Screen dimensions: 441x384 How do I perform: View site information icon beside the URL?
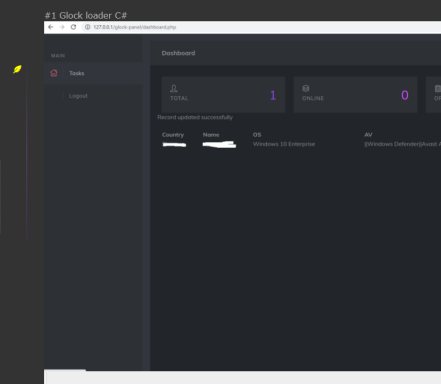pos(87,27)
